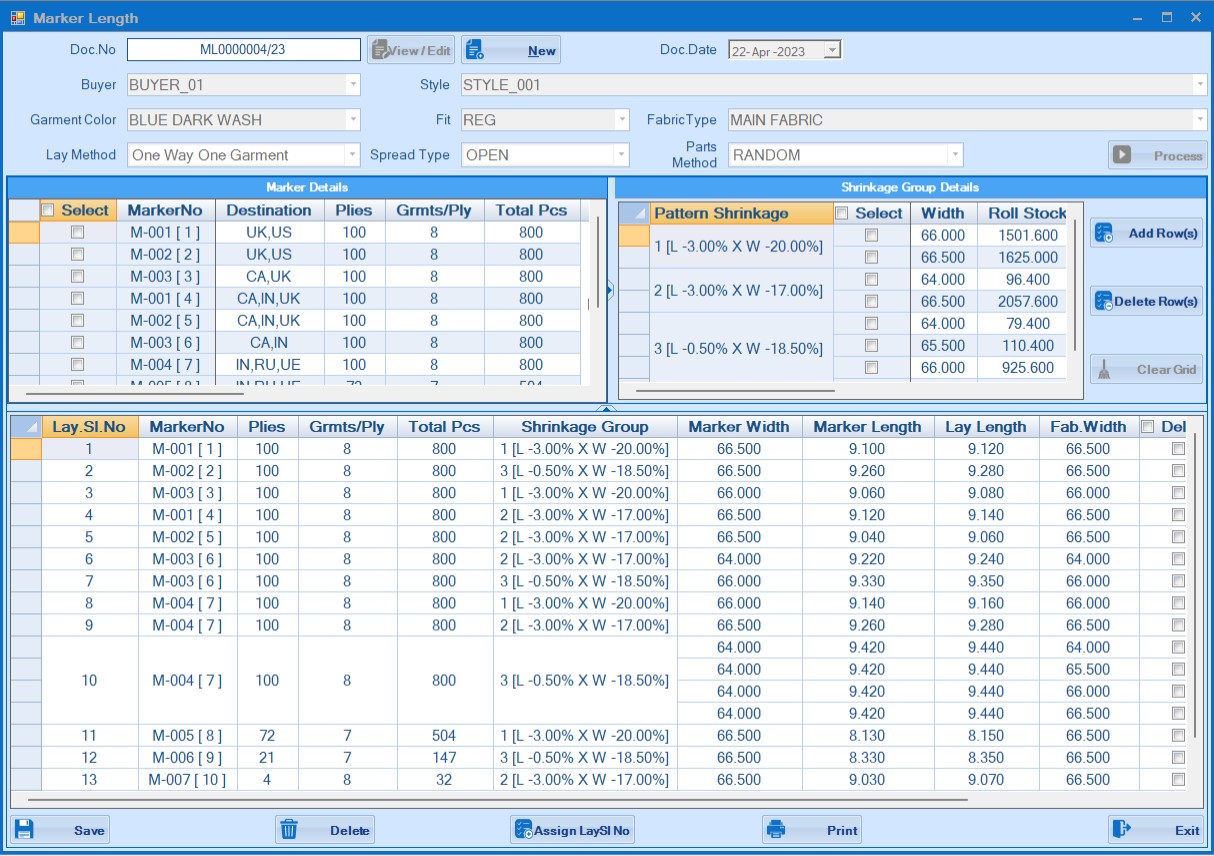Viewport: 1214px width, 856px height.
Task: Click the splitter arrow above the lay grid
Action: [x=606, y=409]
